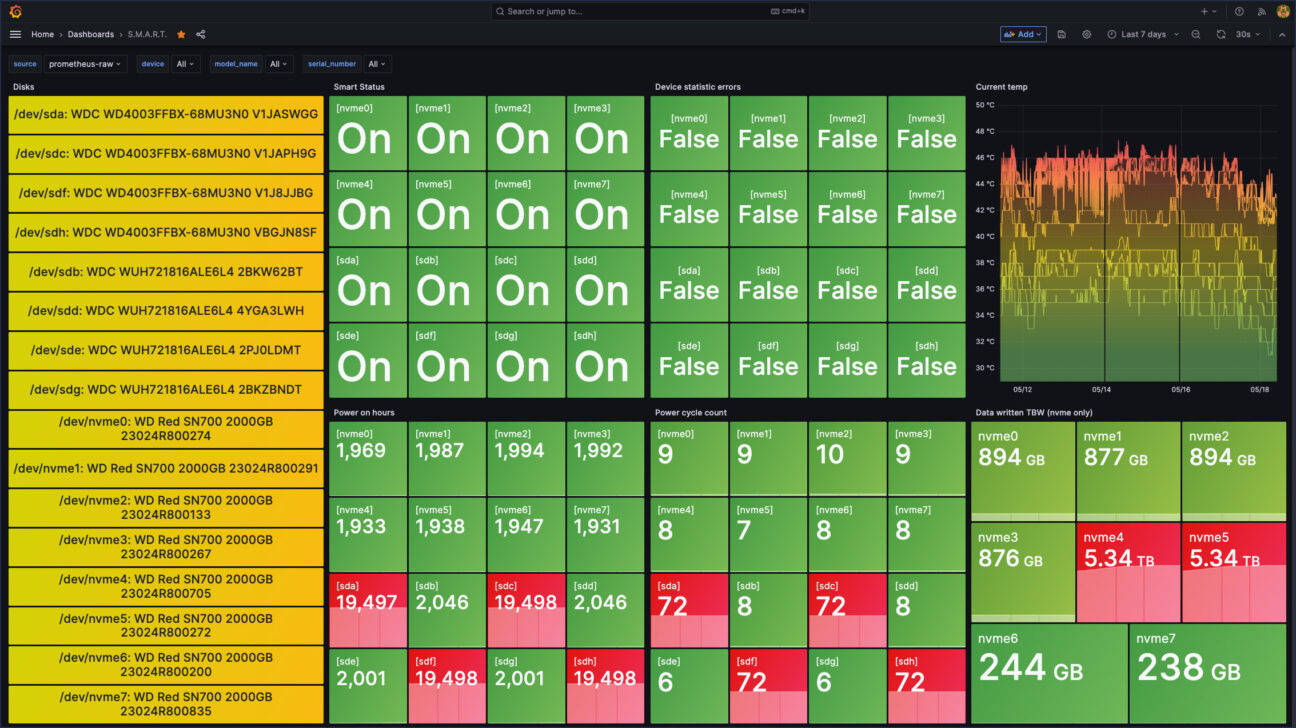Select the /dev/sdc V1JAPH9G disk row
The image size is (1296, 728).
click(166, 153)
